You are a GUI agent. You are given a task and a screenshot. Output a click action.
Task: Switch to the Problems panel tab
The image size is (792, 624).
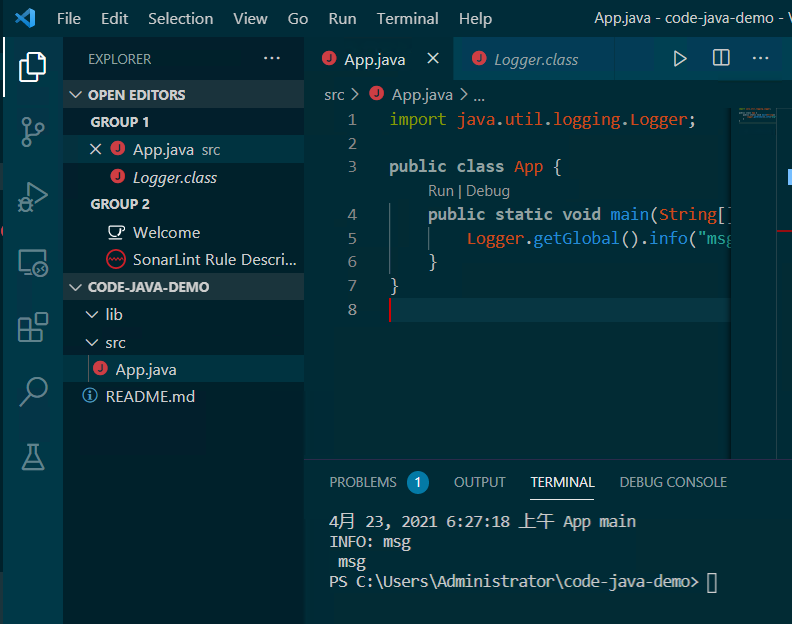click(x=363, y=482)
